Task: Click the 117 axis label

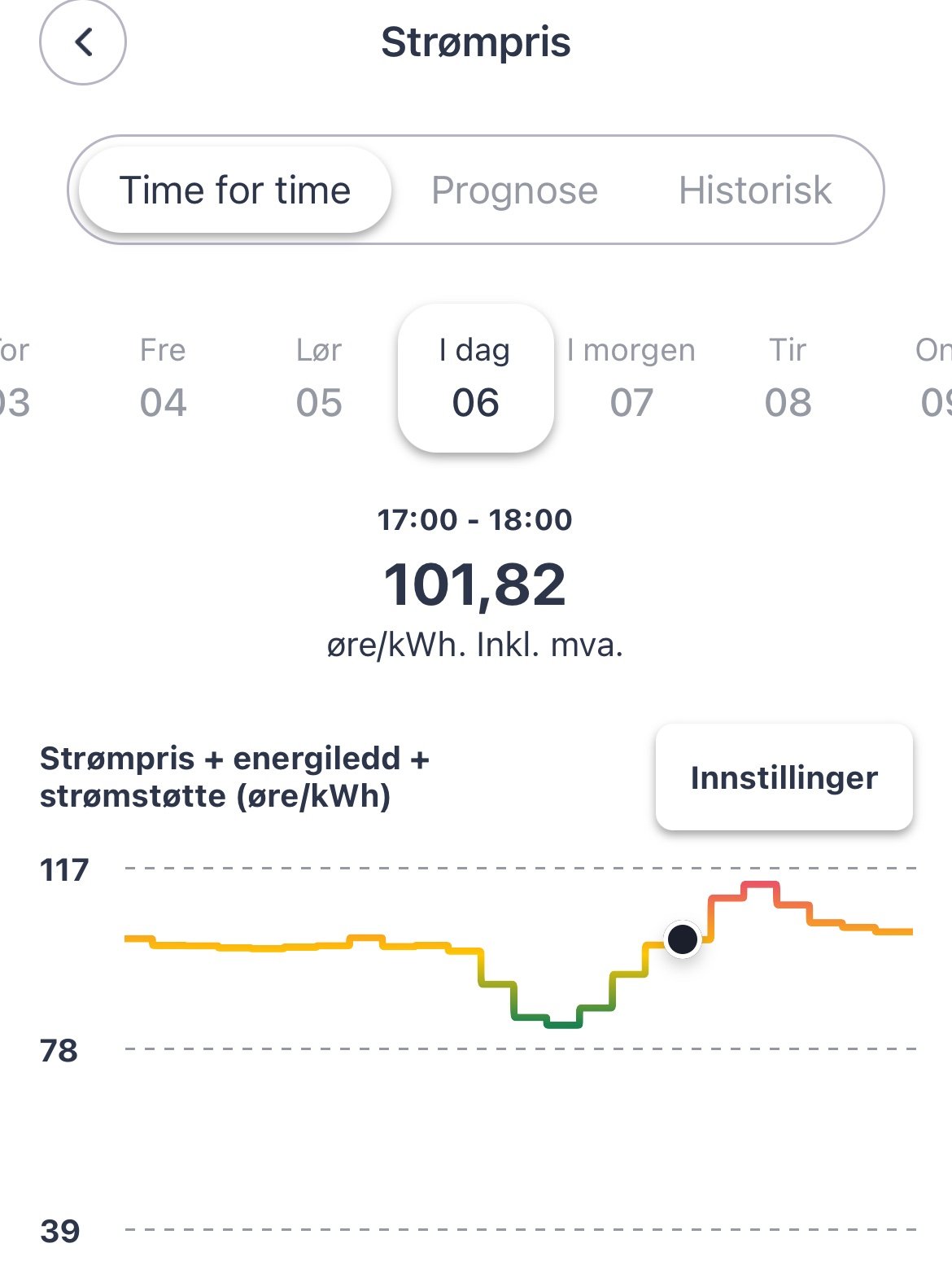Action: coord(63,870)
